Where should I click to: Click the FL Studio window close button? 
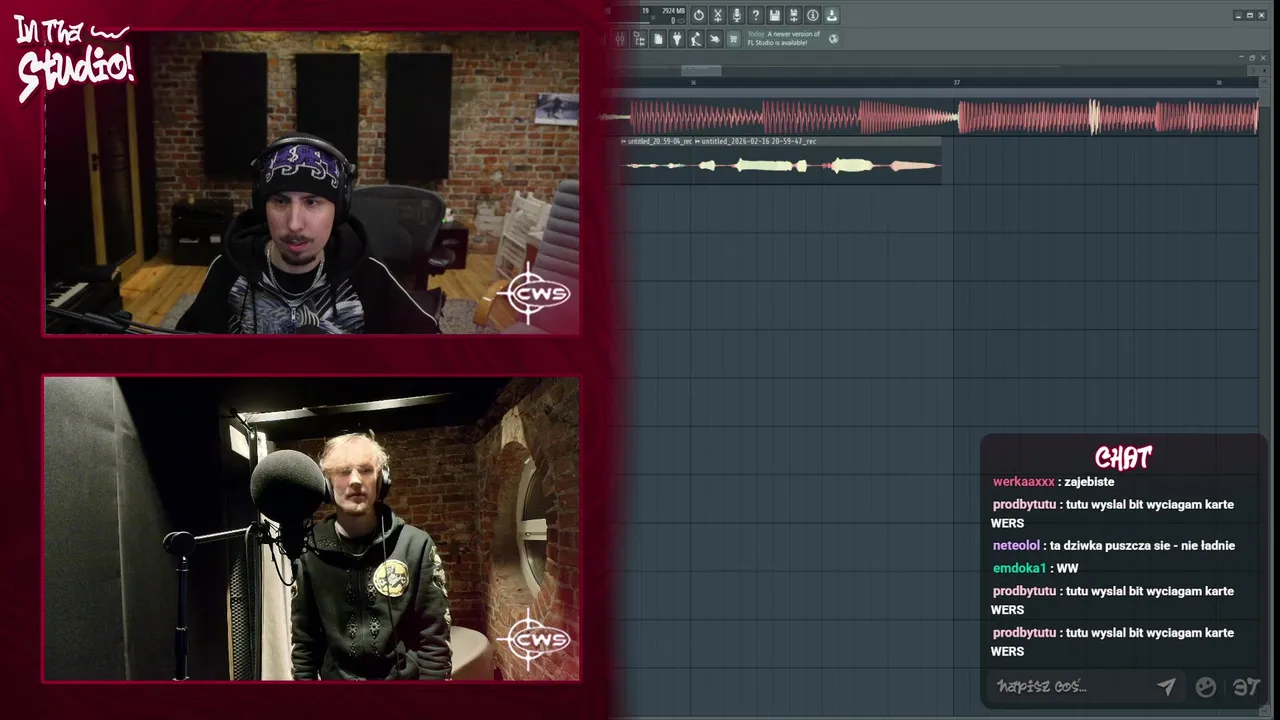pos(1261,15)
